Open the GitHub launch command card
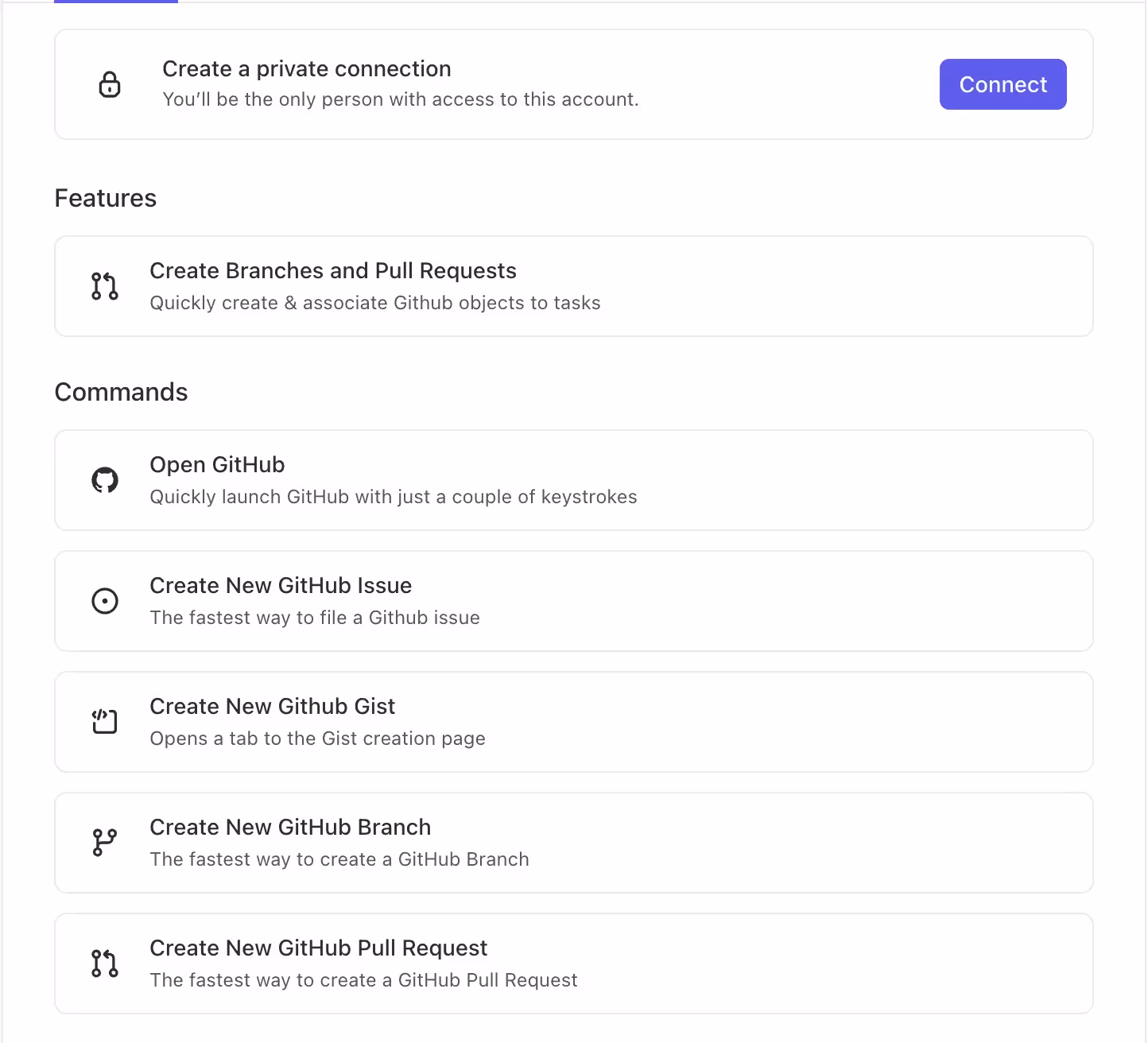The height and width of the screenshot is (1043, 1148). pyautogui.click(x=573, y=479)
